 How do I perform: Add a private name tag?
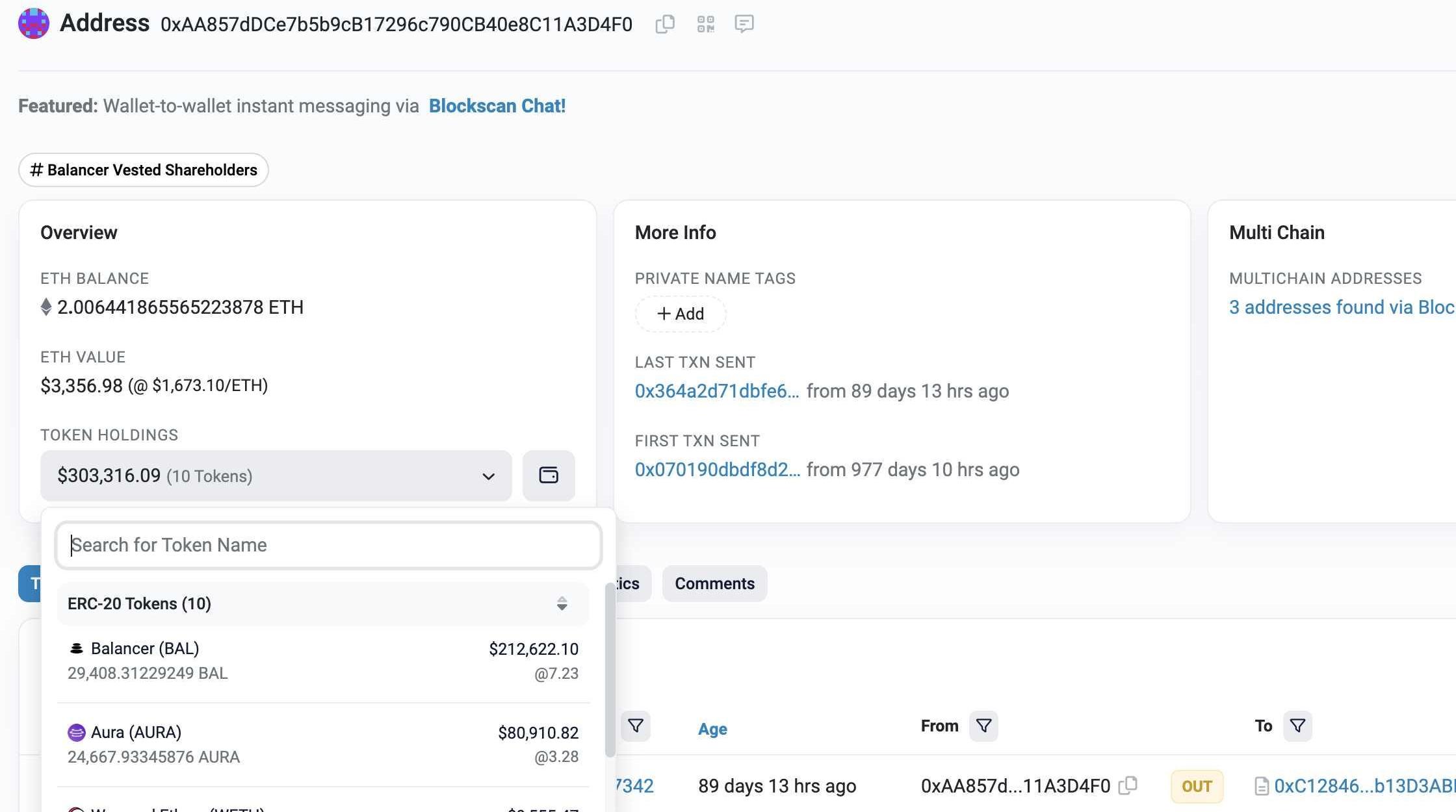[681, 314]
